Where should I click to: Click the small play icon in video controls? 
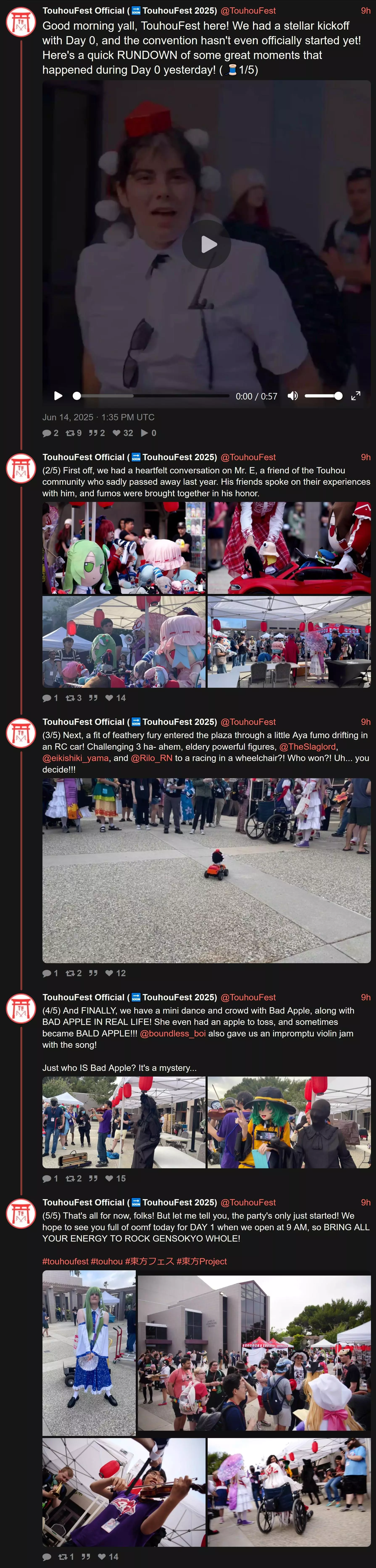click(58, 396)
